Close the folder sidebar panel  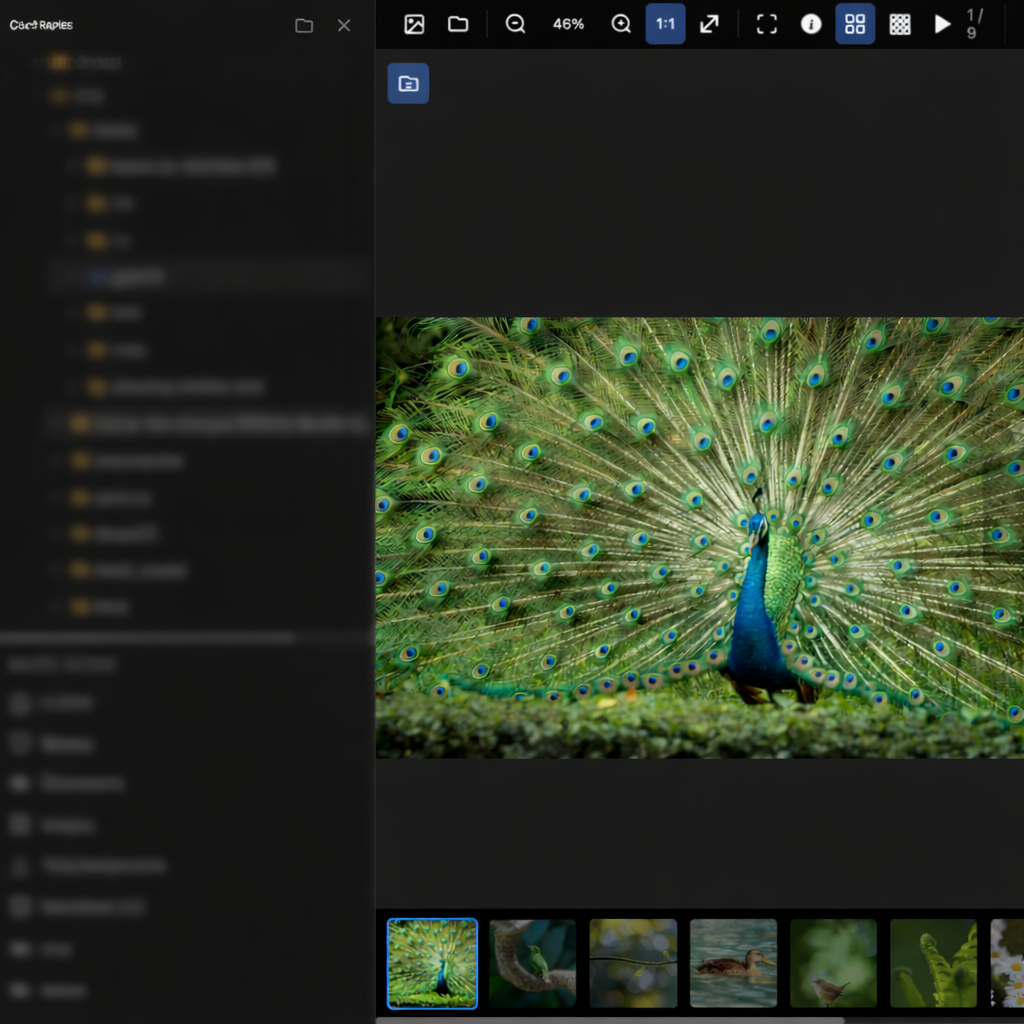[344, 26]
